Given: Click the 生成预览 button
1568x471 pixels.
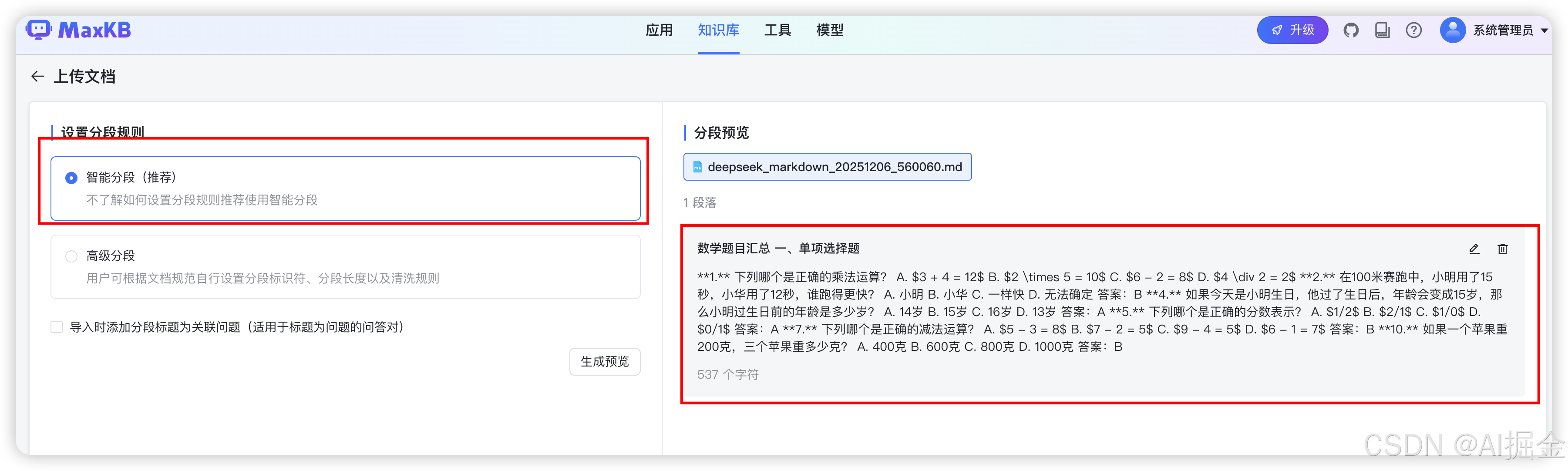Looking at the screenshot, I should pos(605,361).
